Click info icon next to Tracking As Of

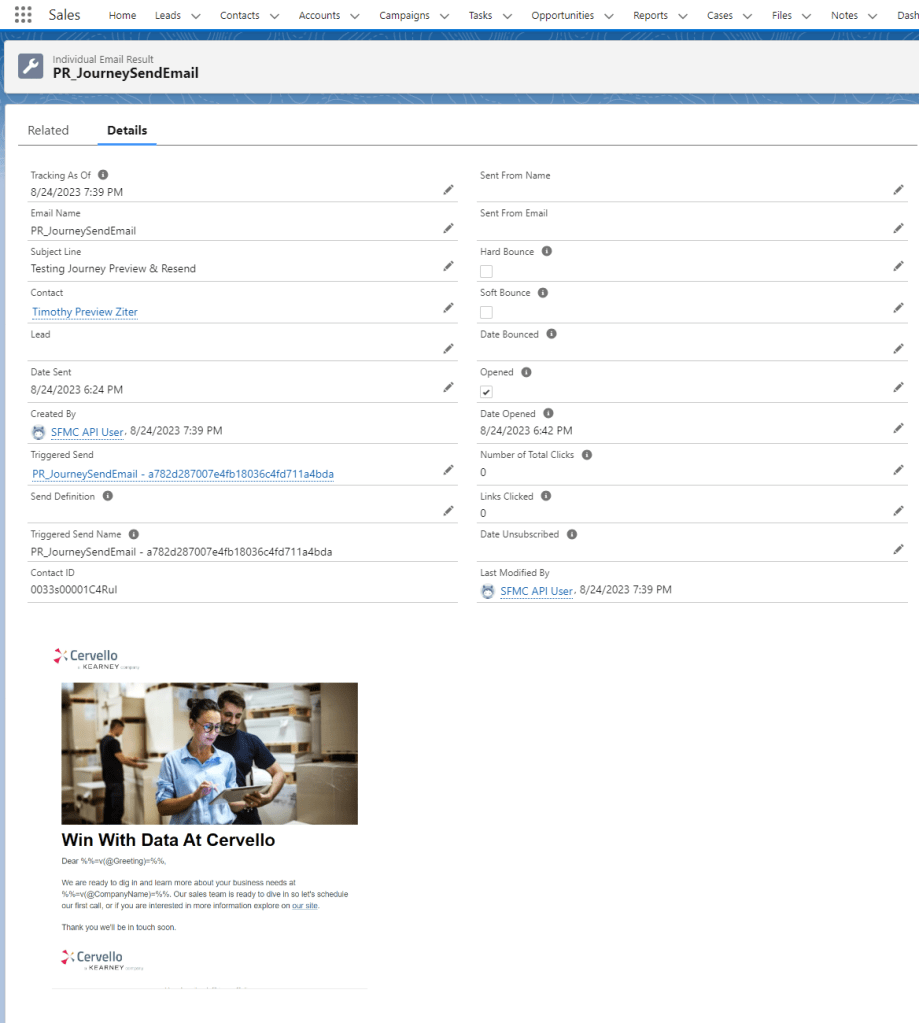[103, 175]
